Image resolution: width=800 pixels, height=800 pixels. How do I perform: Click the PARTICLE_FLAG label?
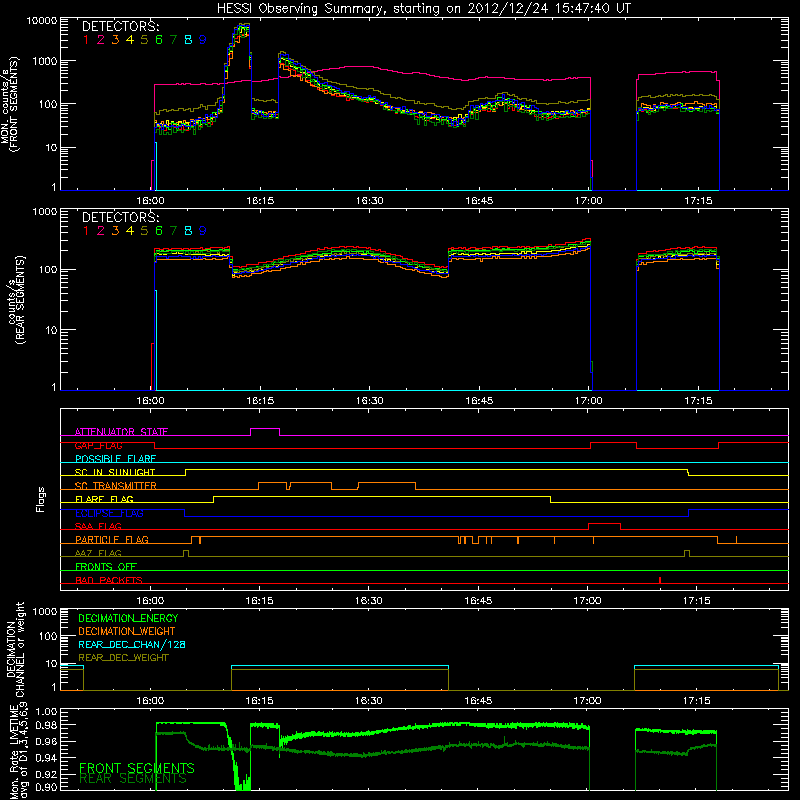tap(112, 539)
